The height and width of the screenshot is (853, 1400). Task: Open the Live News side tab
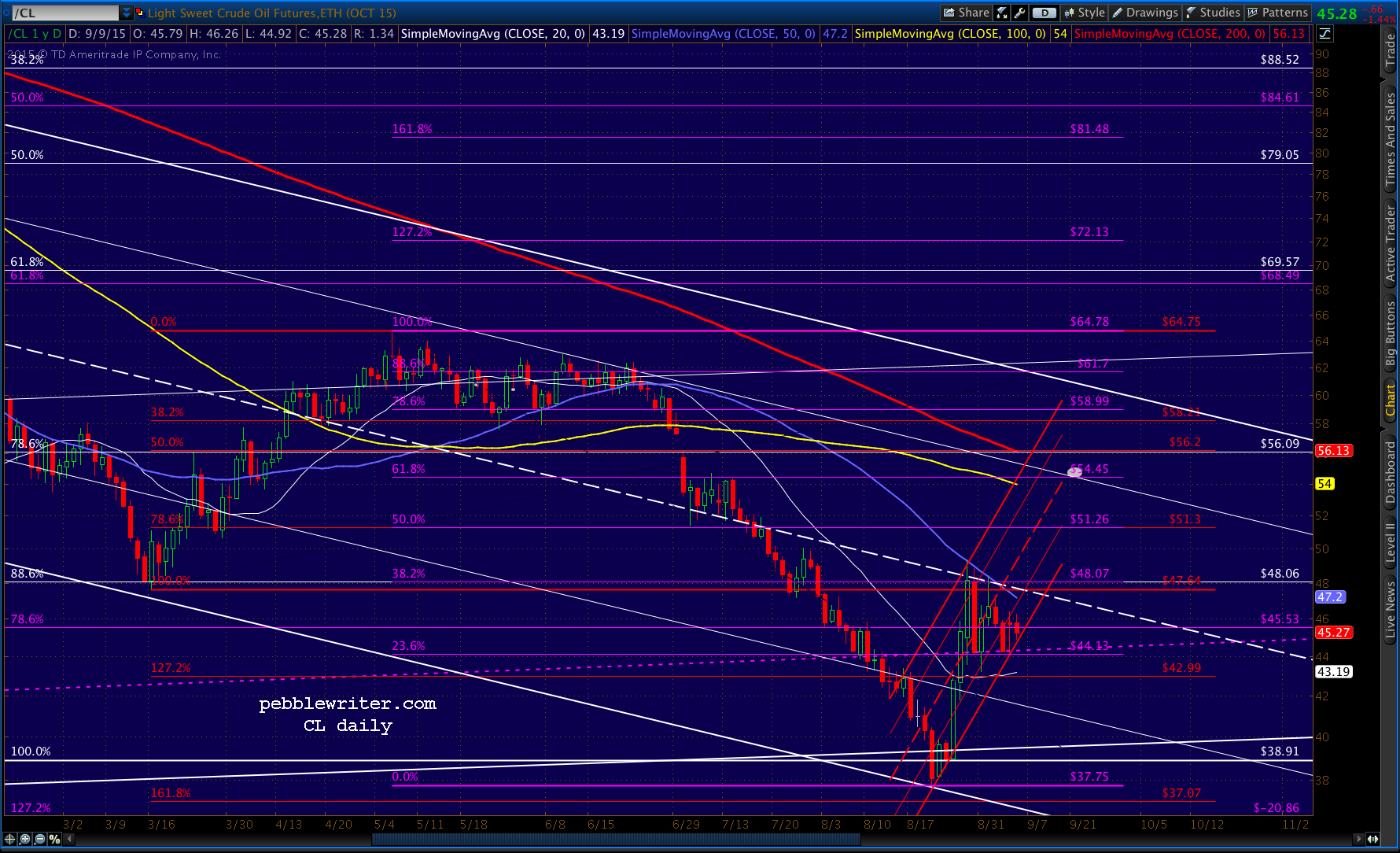pos(1391,611)
